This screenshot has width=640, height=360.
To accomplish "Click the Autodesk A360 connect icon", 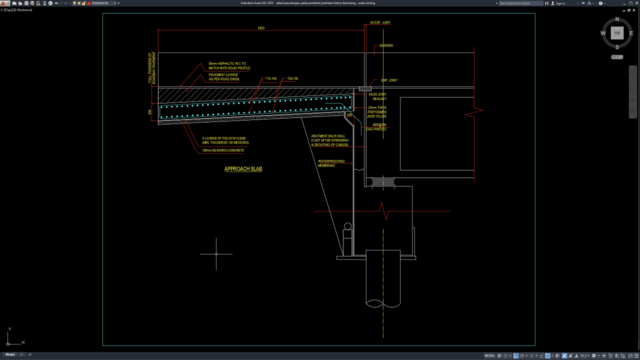I will click(x=589, y=3).
